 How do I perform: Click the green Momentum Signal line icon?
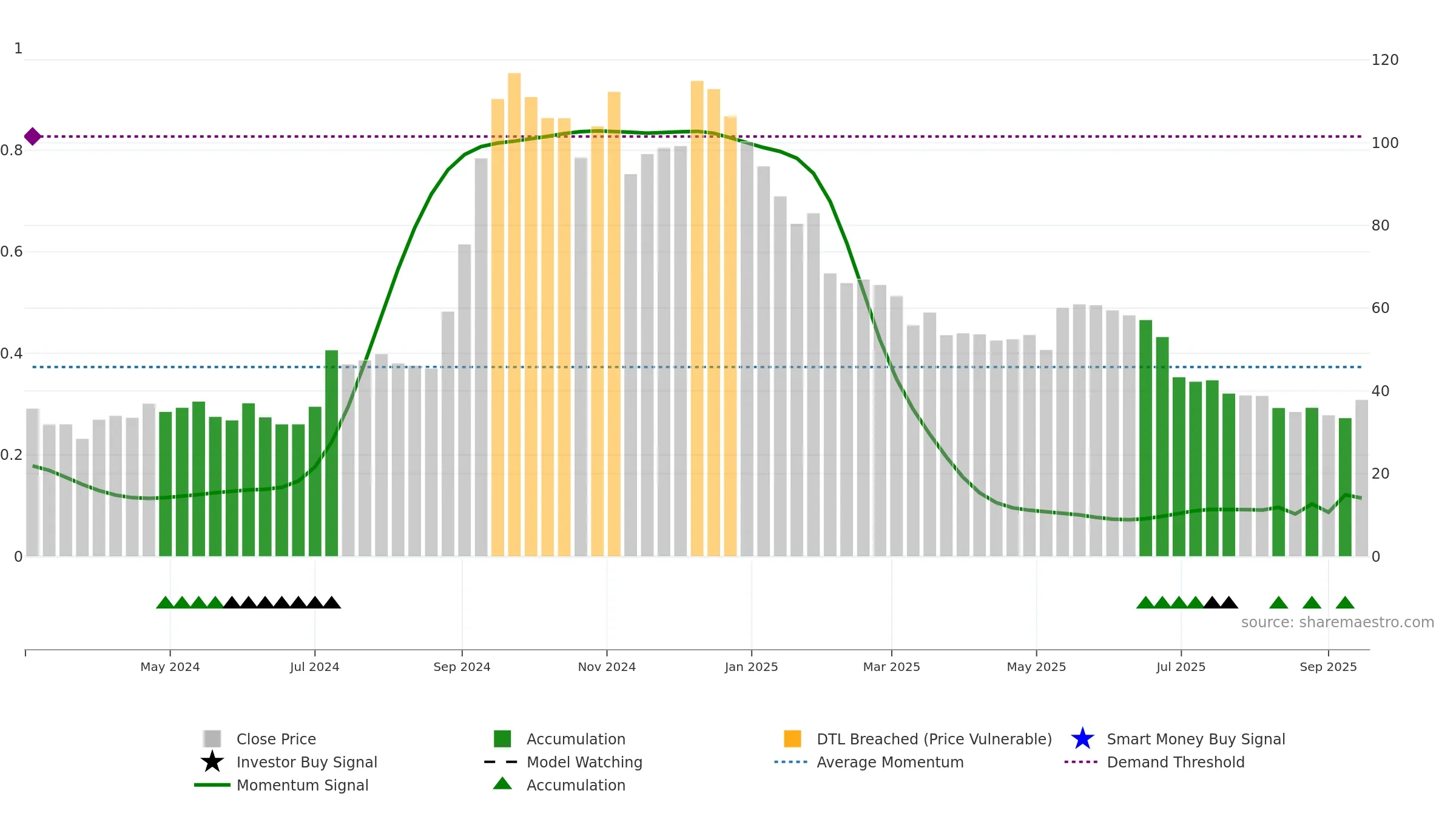coord(212,784)
